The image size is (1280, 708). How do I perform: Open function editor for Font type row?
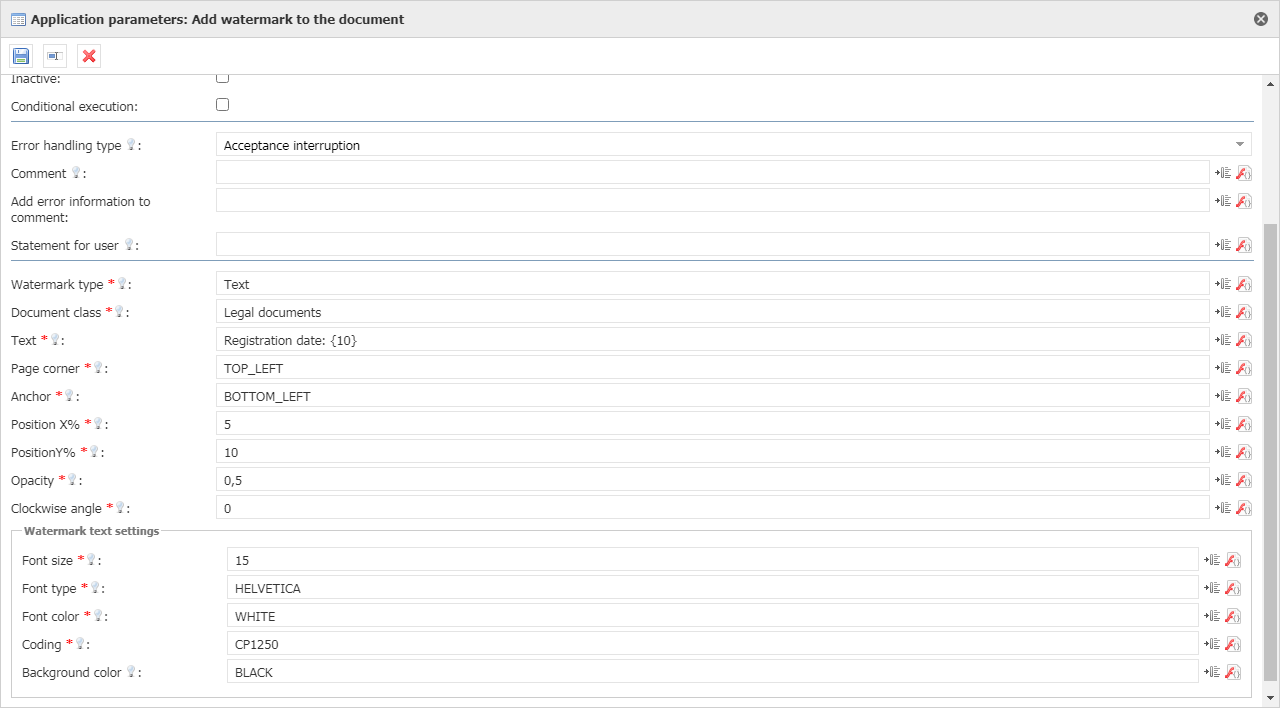coord(1233,588)
